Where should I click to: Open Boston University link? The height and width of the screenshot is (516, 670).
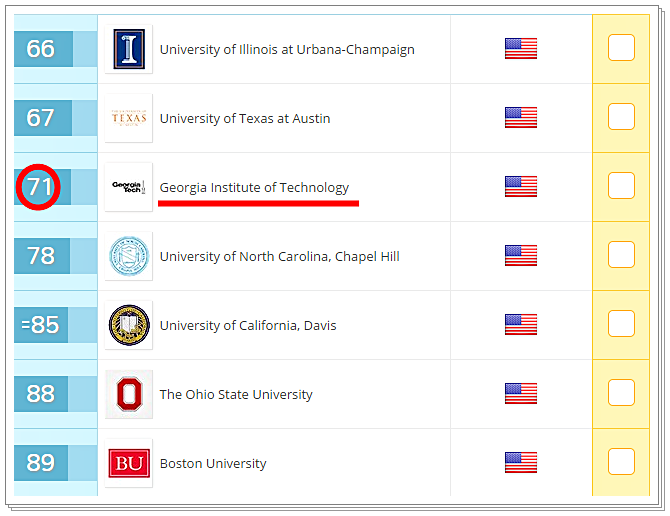pos(213,463)
